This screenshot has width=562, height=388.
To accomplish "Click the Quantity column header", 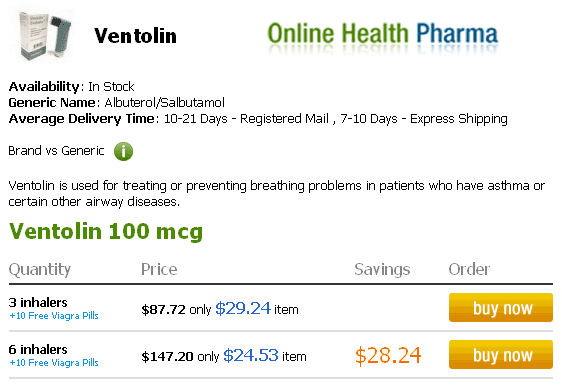I will 40,270.
